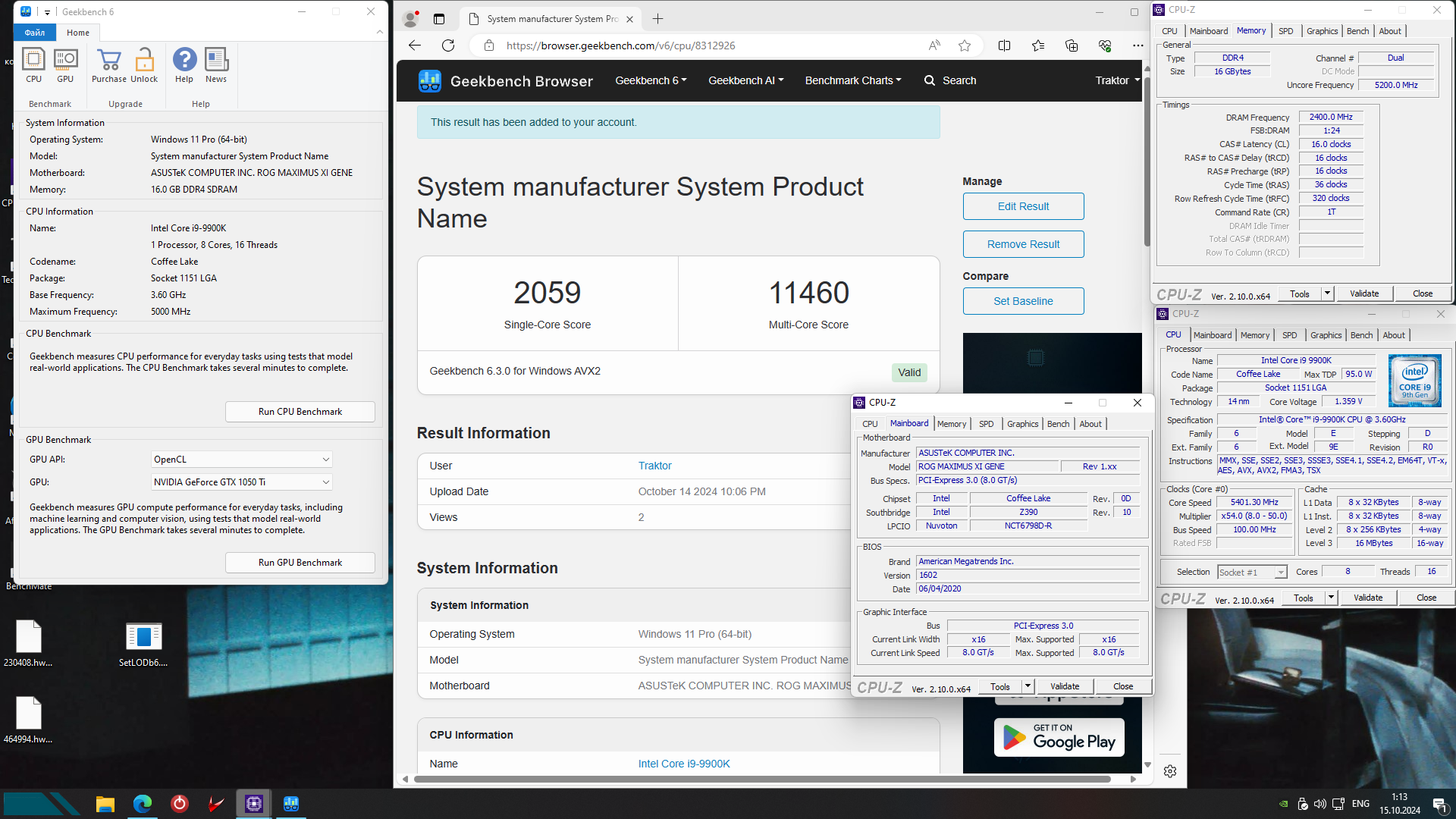Click the horizontal scrollbar in browser

click(x=762, y=779)
